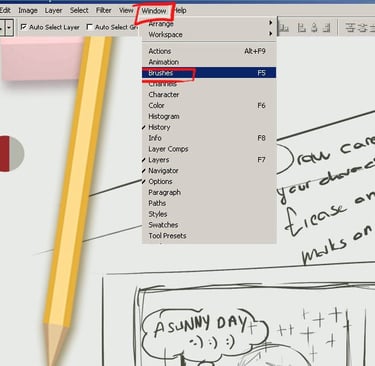Screen dimensions: 375x366
Task: Choose Info from the Window menu
Action: 209,138
